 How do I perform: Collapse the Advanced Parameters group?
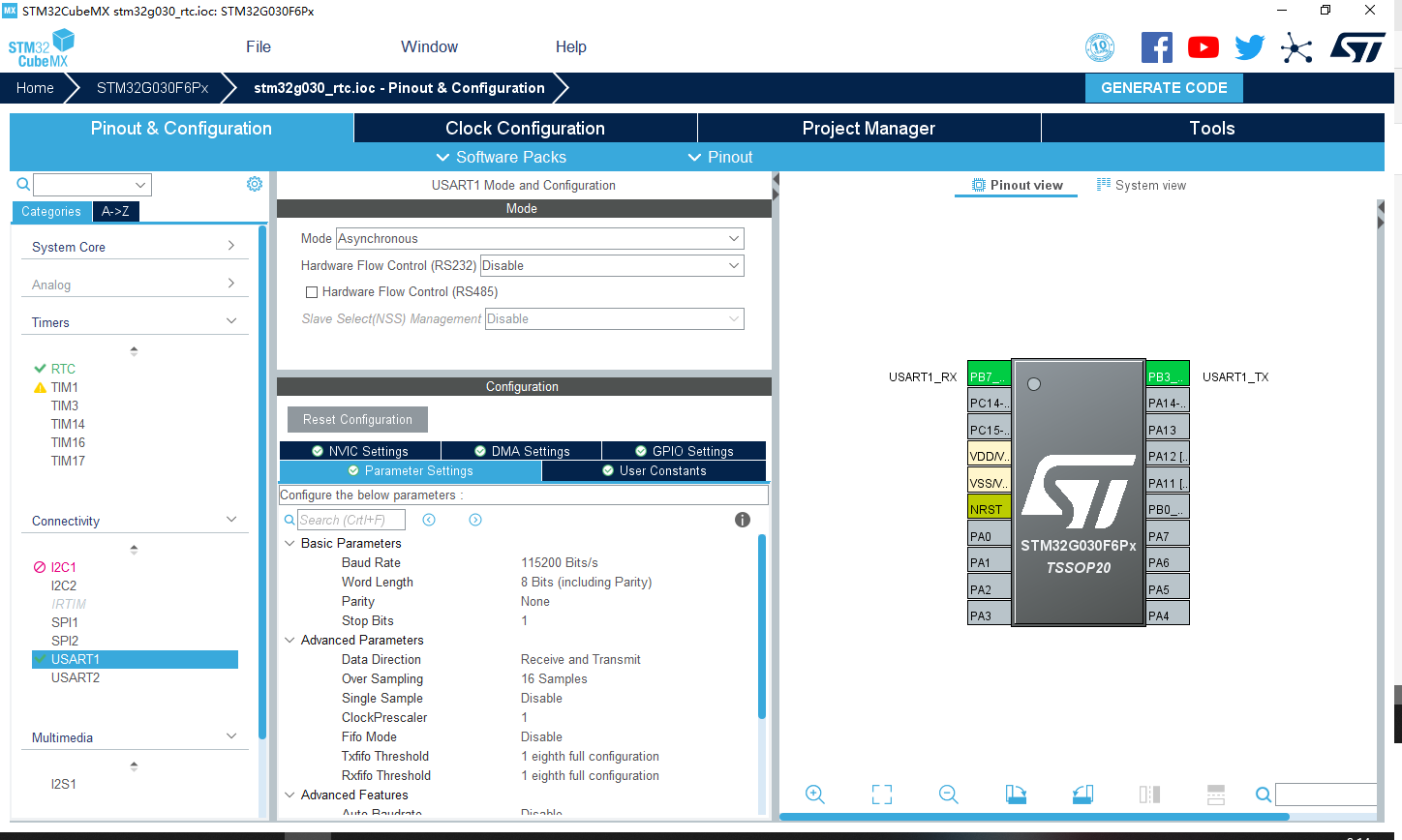(x=290, y=640)
